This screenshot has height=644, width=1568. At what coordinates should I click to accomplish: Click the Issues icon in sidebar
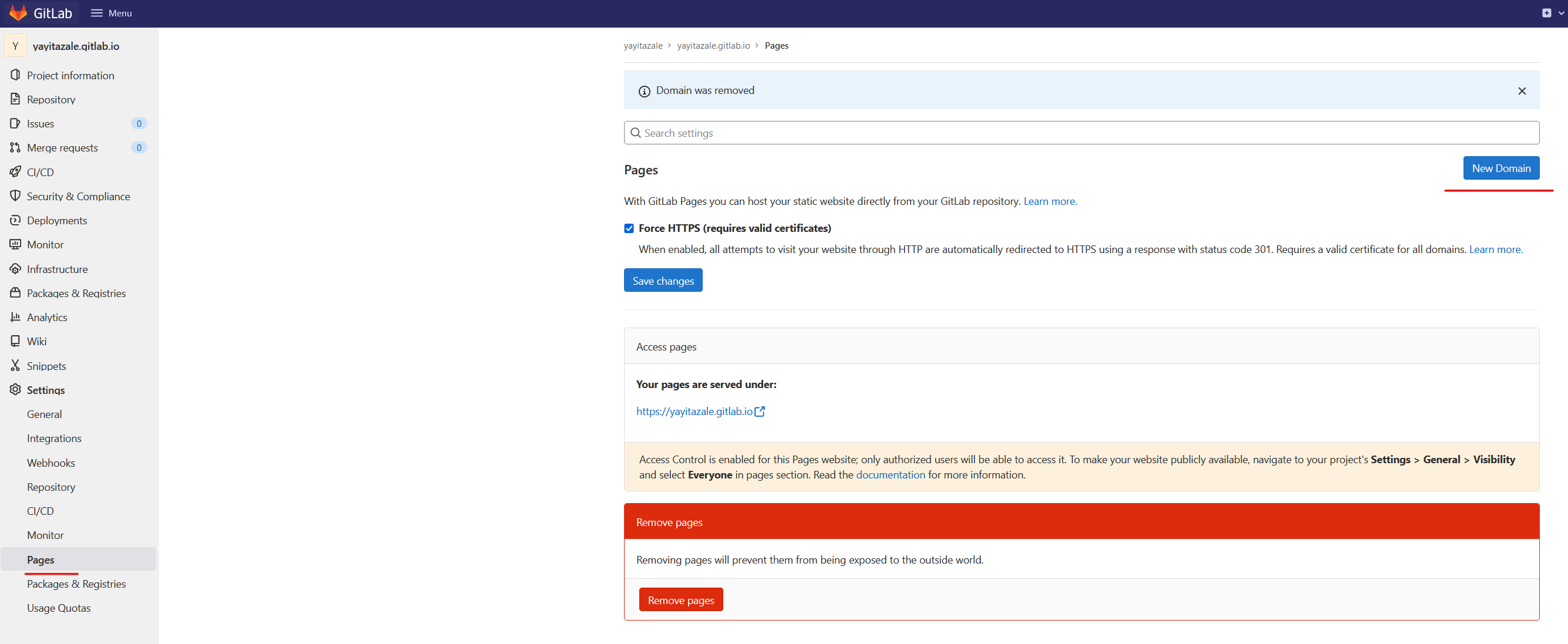[x=15, y=123]
